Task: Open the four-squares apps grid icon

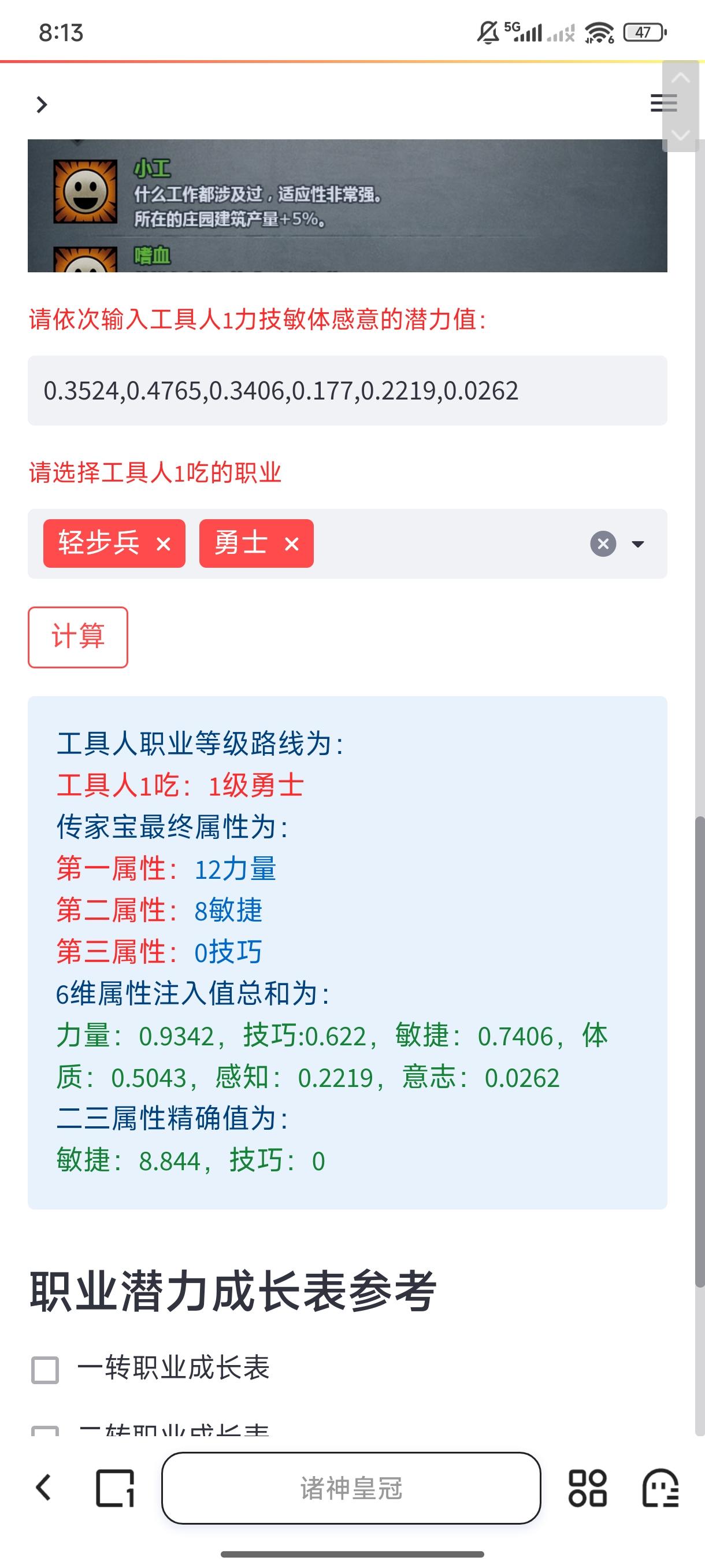Action: click(587, 1488)
